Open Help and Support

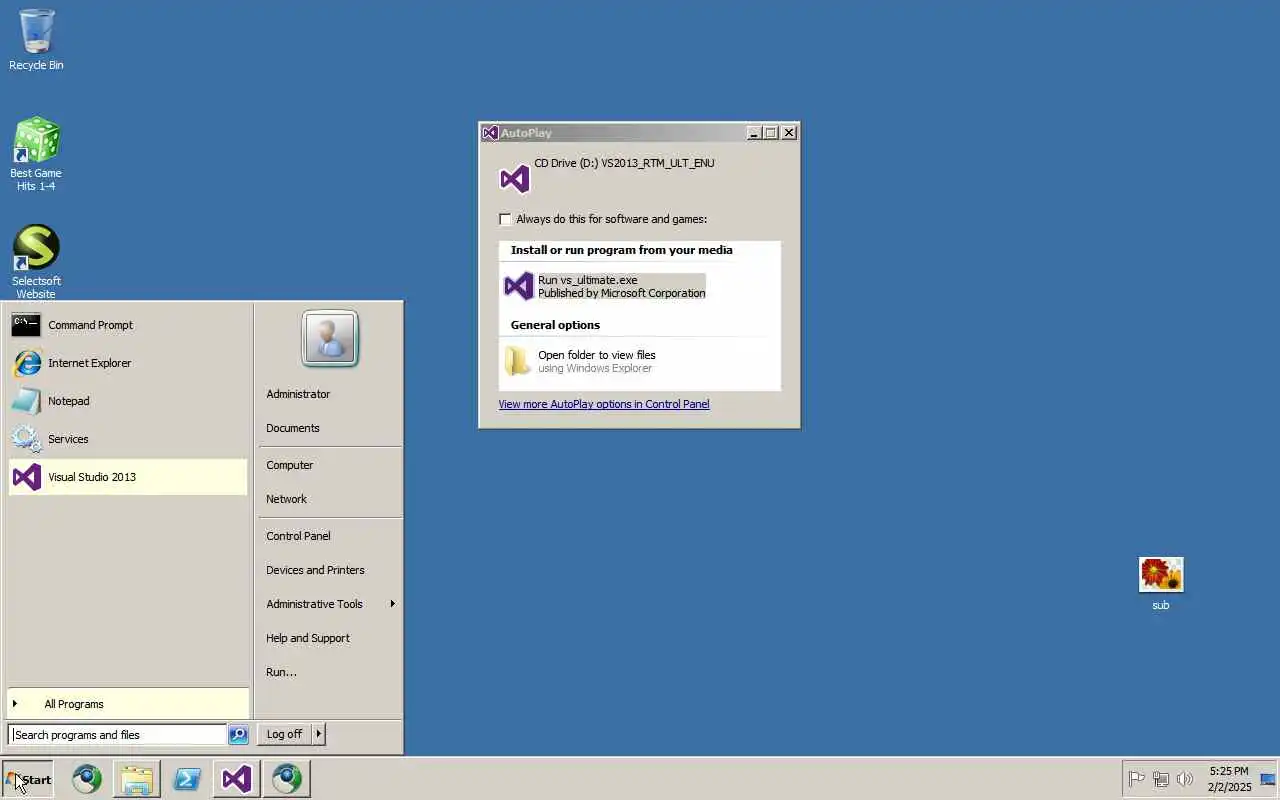[330, 638]
